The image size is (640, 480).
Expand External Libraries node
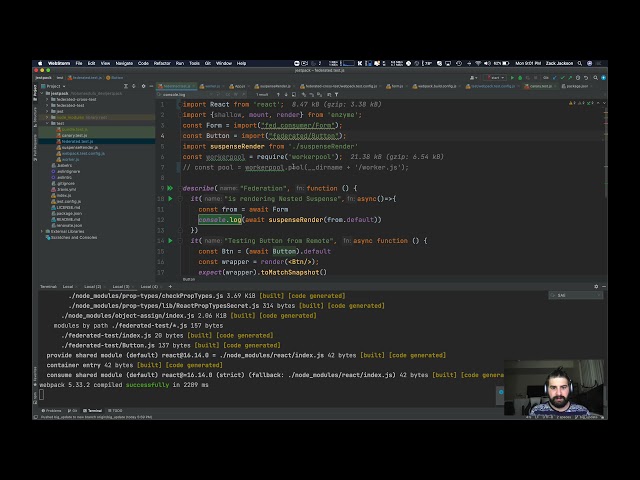point(42,231)
